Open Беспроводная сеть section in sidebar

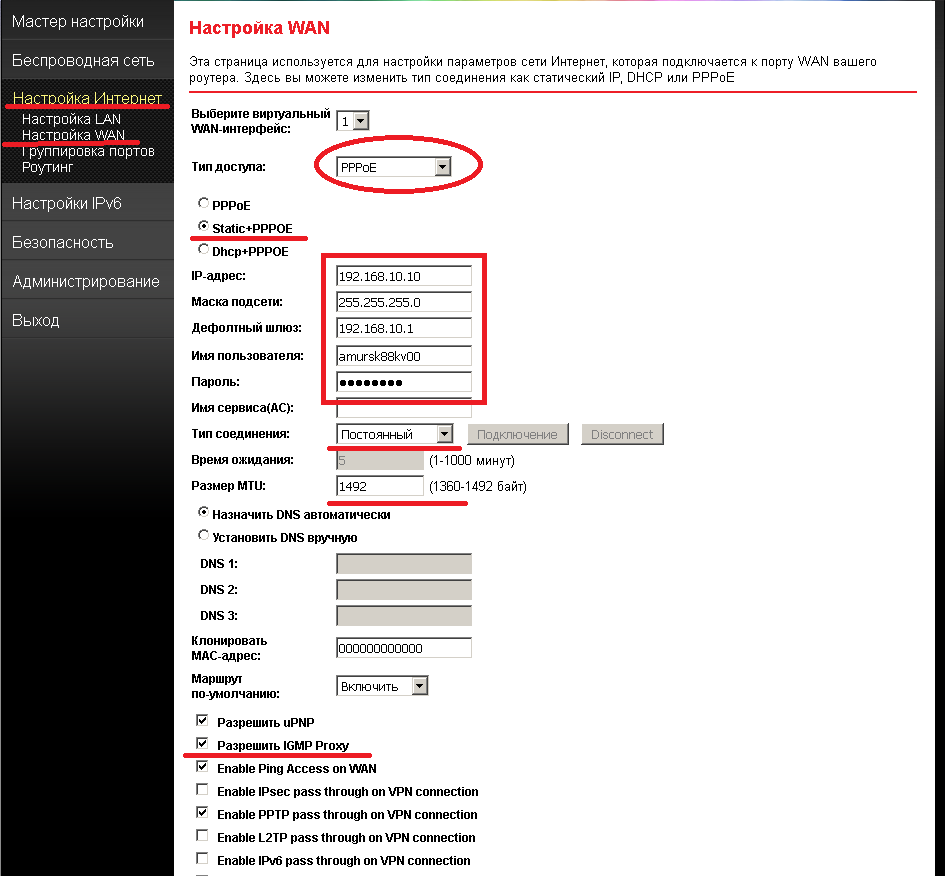pos(83,60)
